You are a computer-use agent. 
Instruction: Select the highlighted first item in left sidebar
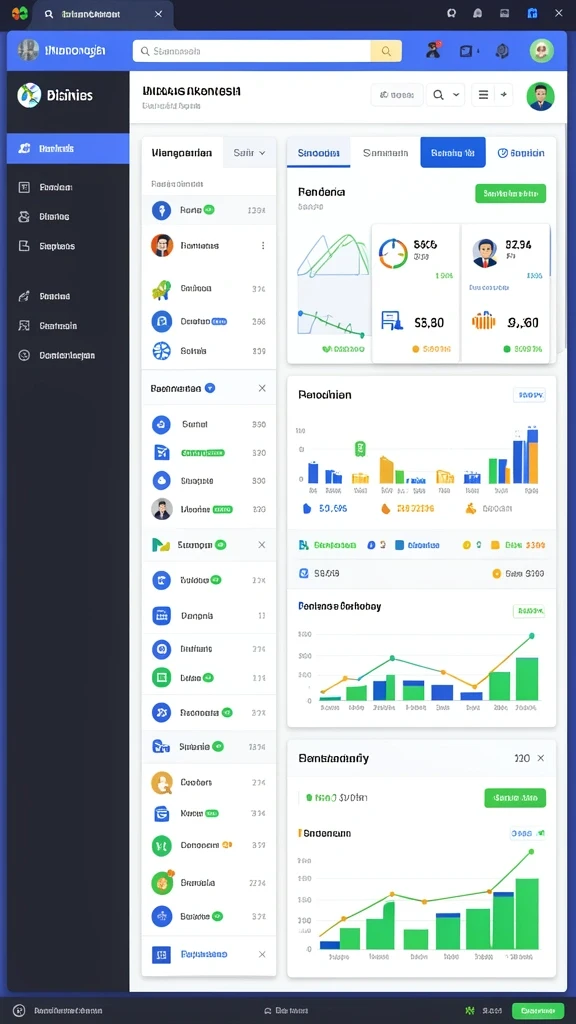(x=68, y=148)
